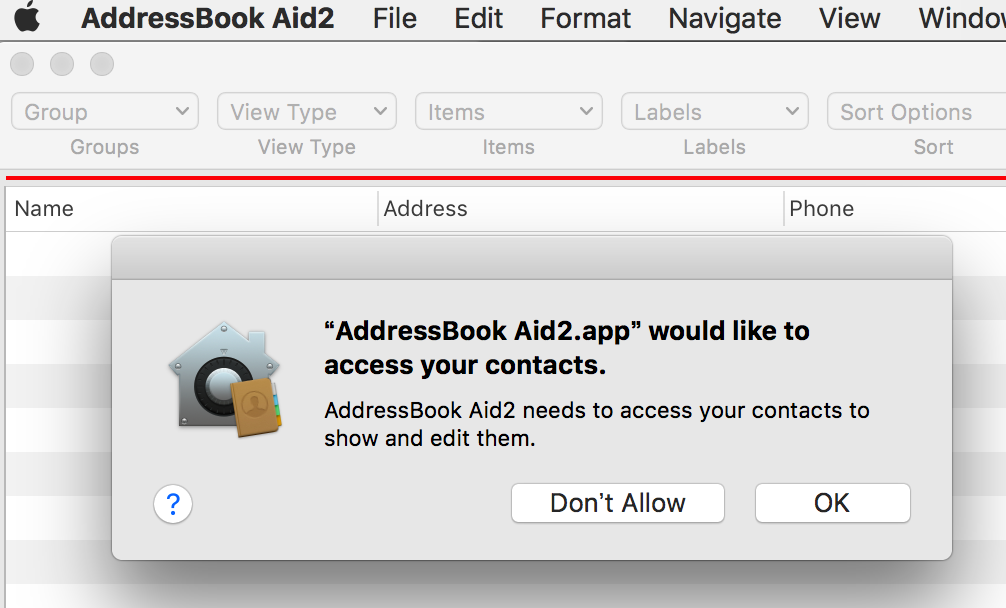The height and width of the screenshot is (608, 1006).
Task: Open the Group dropdown
Action: pyautogui.click(x=105, y=112)
